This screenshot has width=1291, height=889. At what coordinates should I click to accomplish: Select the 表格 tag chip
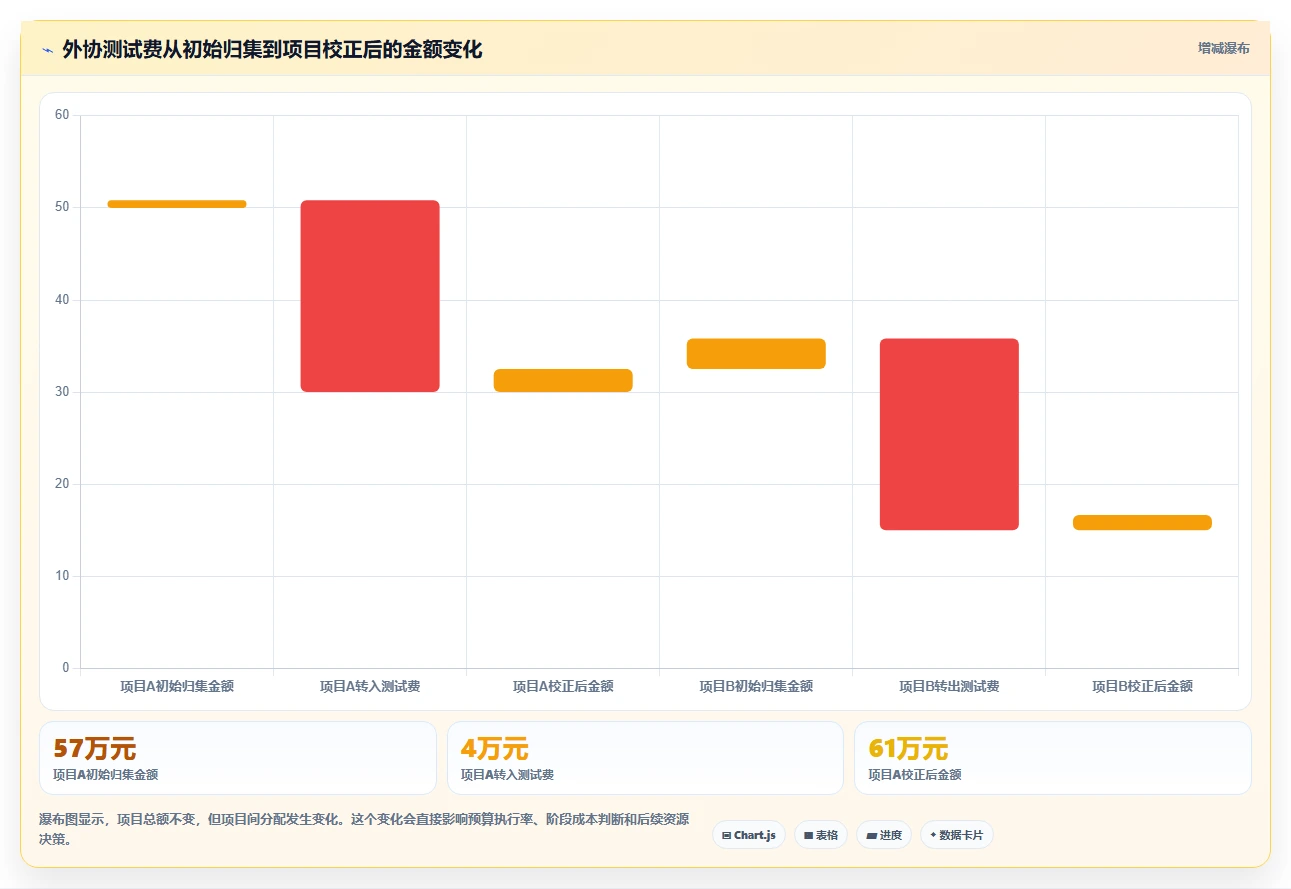821,835
